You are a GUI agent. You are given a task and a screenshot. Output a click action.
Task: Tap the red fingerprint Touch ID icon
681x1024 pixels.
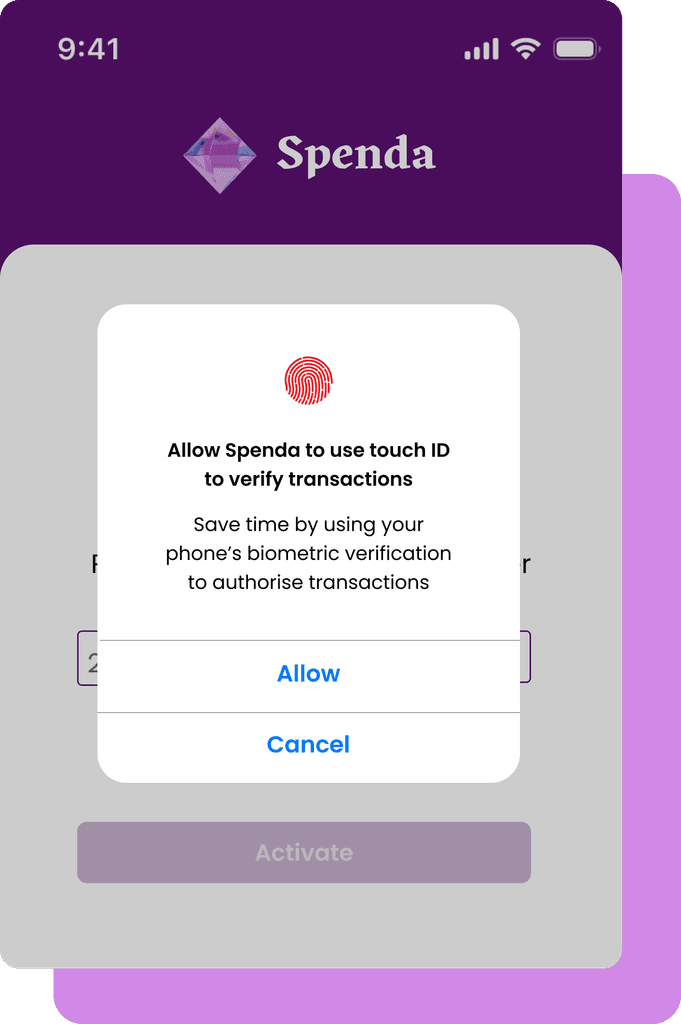pyautogui.click(x=308, y=380)
